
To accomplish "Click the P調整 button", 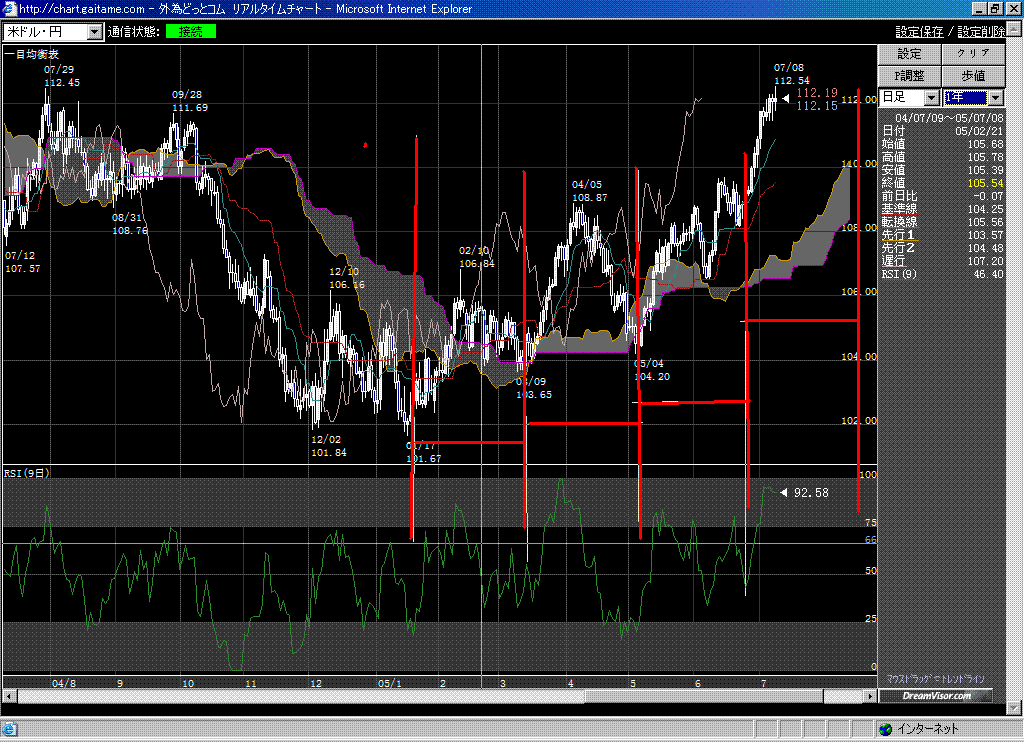I will coord(909,76).
